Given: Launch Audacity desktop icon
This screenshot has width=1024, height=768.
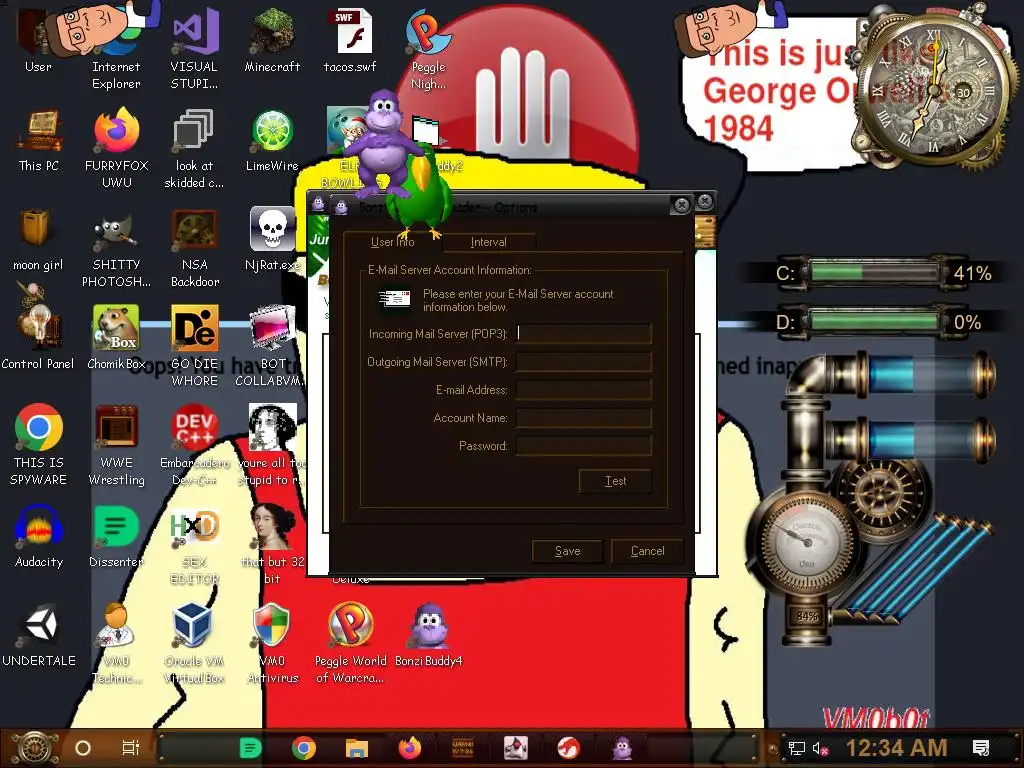Looking at the screenshot, I should pos(39,537).
